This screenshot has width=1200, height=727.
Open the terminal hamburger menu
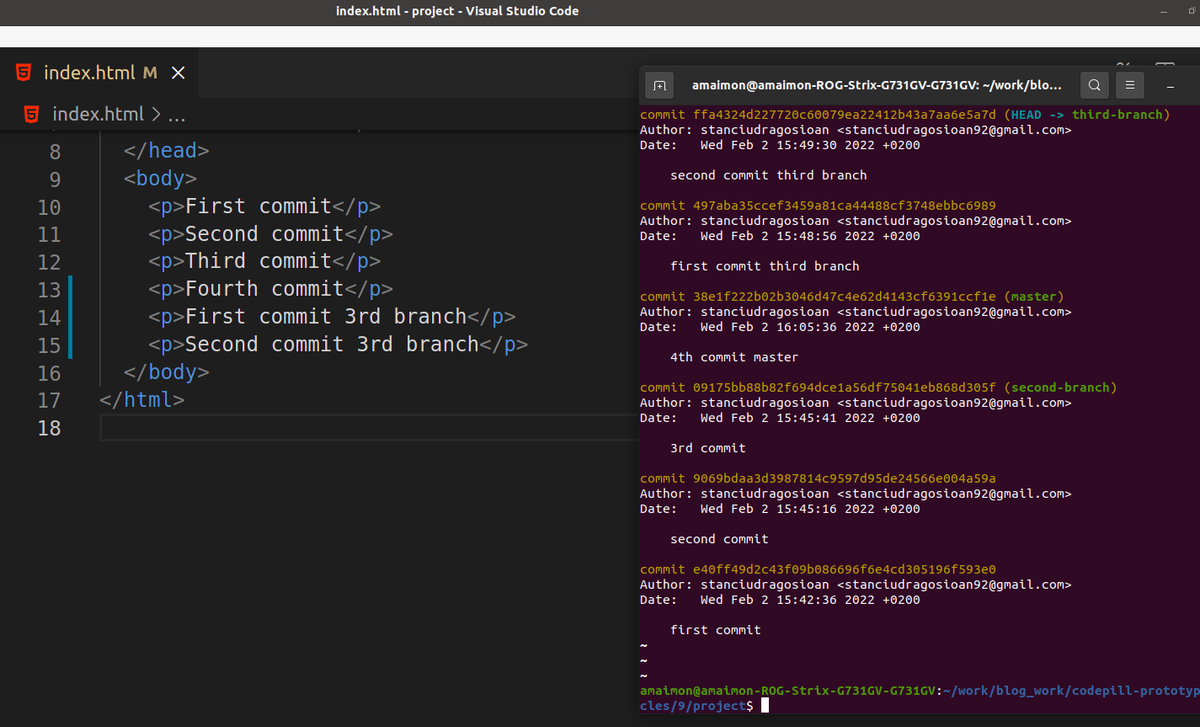1129,85
